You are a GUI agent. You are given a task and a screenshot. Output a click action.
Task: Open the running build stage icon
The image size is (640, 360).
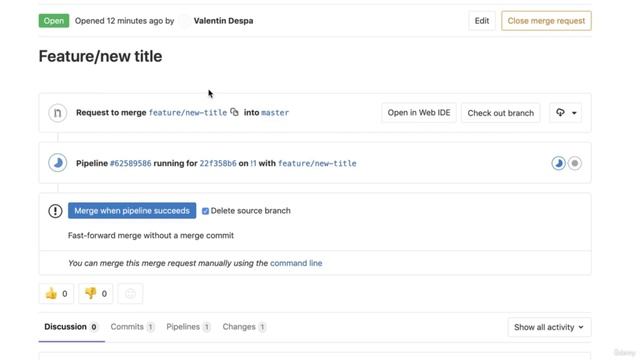click(558, 163)
